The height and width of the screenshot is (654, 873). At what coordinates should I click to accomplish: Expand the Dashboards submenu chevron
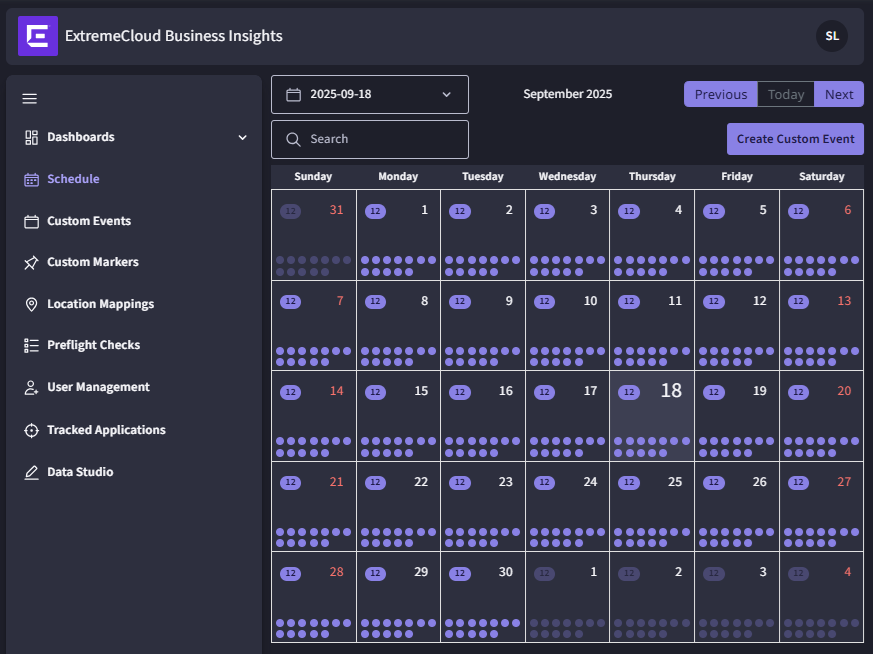[242, 137]
